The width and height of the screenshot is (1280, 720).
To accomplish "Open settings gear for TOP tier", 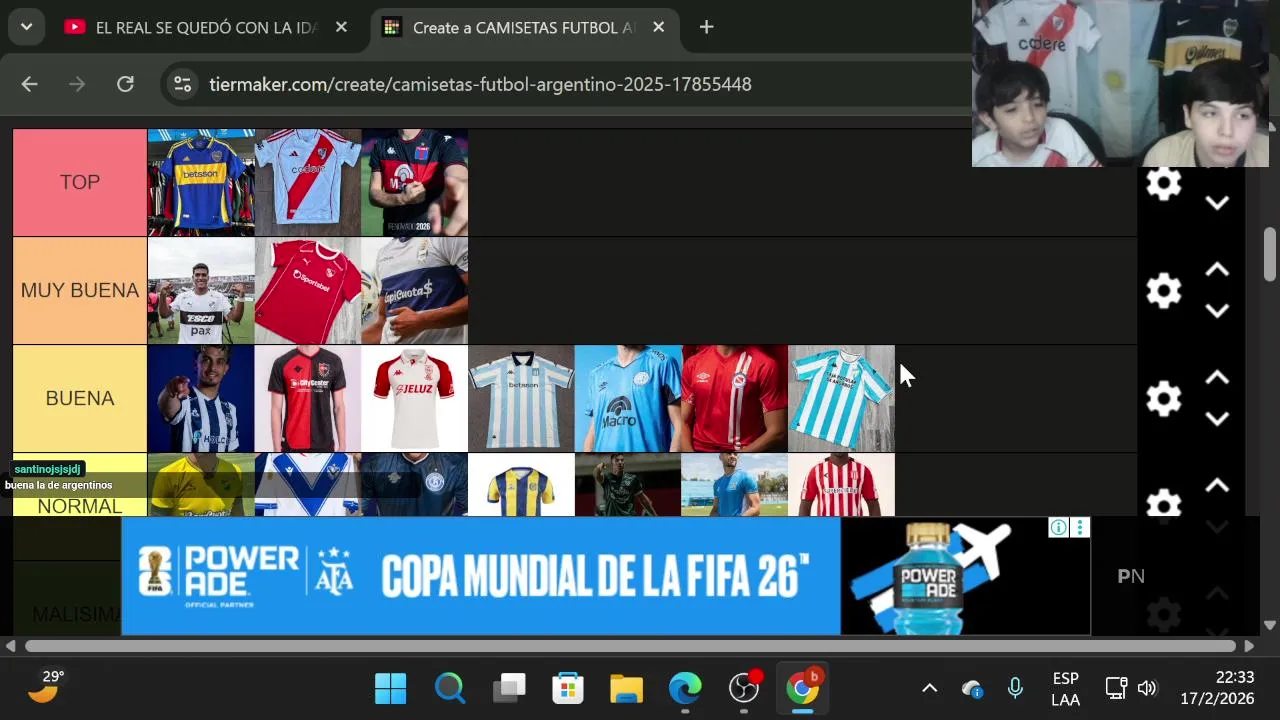I will 1163,184.
